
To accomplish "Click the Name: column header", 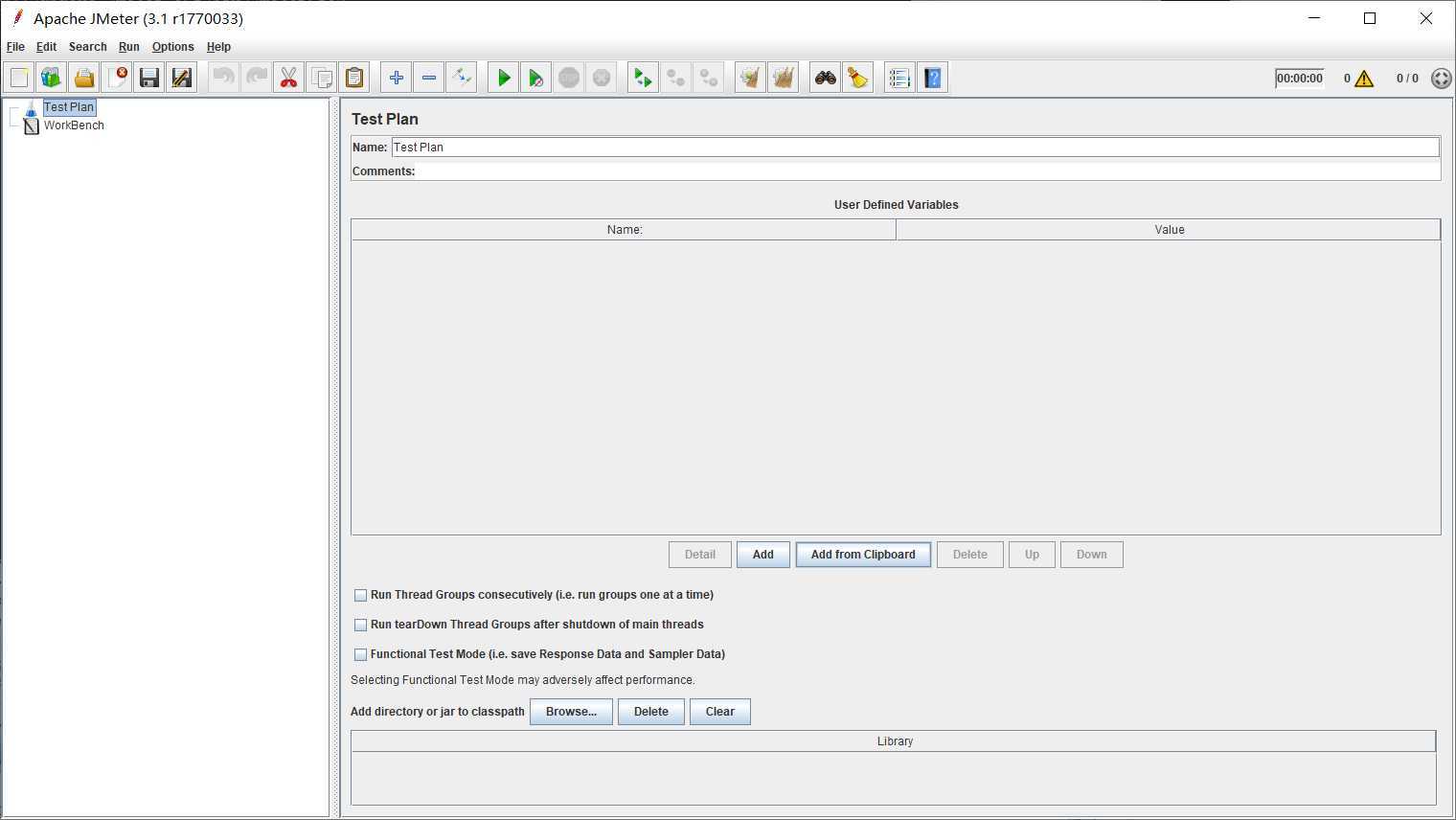I will 624,230.
